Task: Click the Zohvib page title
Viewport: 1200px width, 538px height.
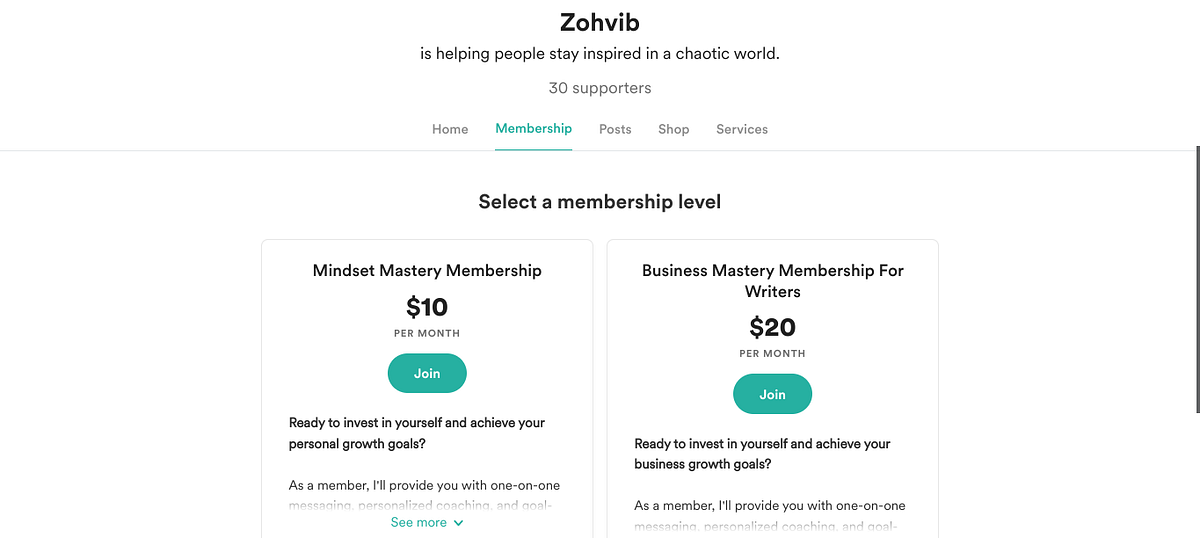Action: click(599, 20)
